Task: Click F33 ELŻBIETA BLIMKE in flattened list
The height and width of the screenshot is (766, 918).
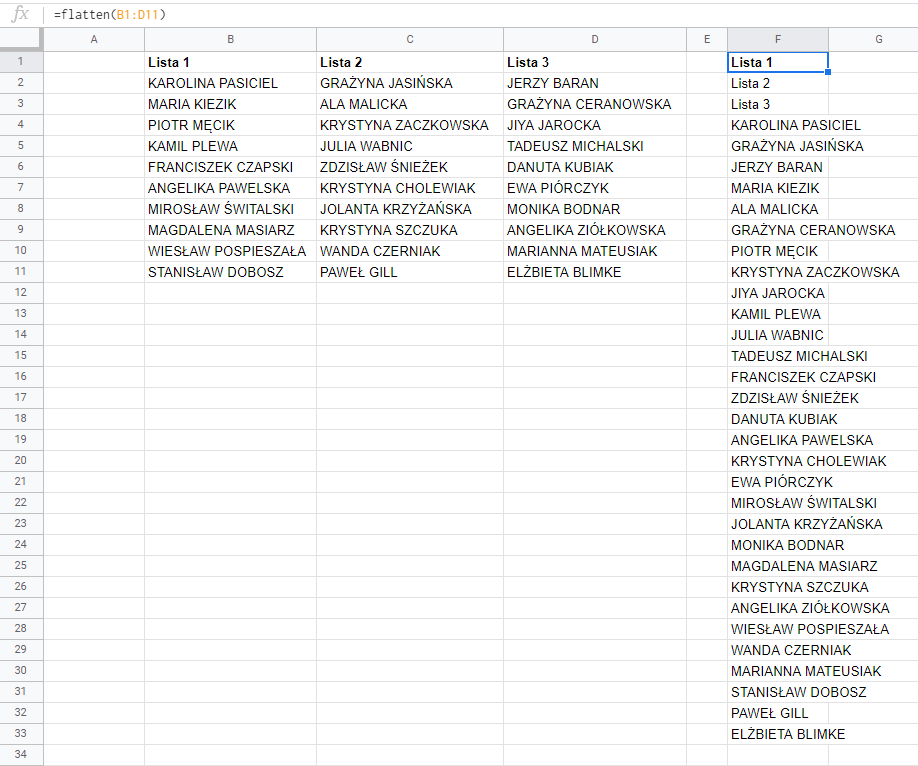Action: pyautogui.click(x=777, y=734)
